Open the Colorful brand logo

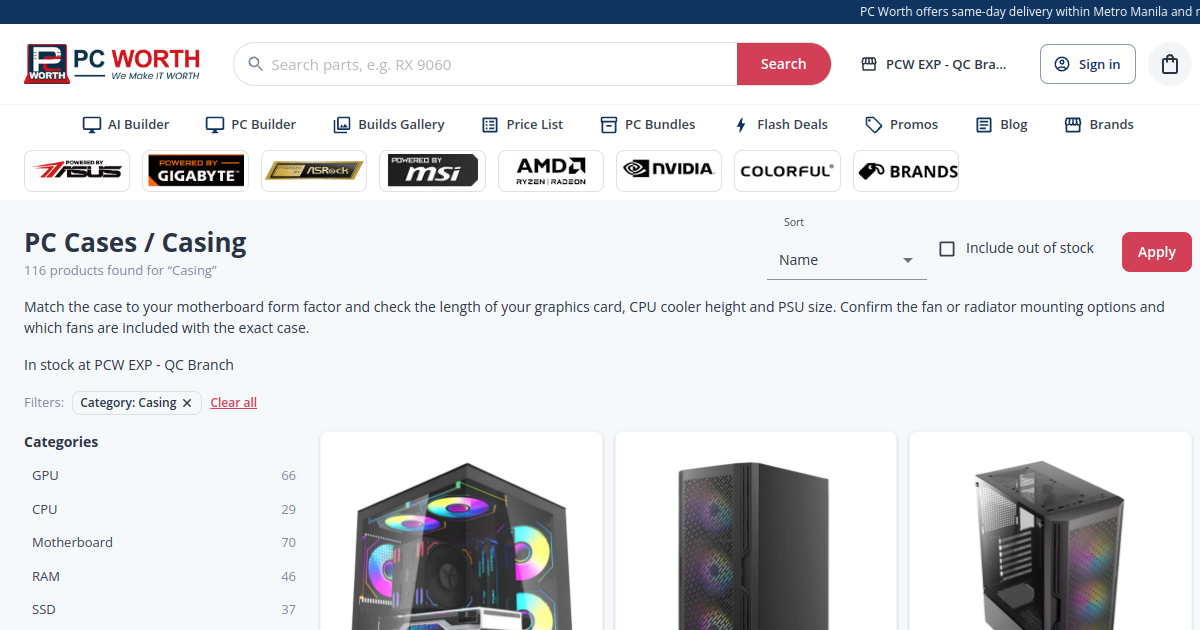pos(787,171)
